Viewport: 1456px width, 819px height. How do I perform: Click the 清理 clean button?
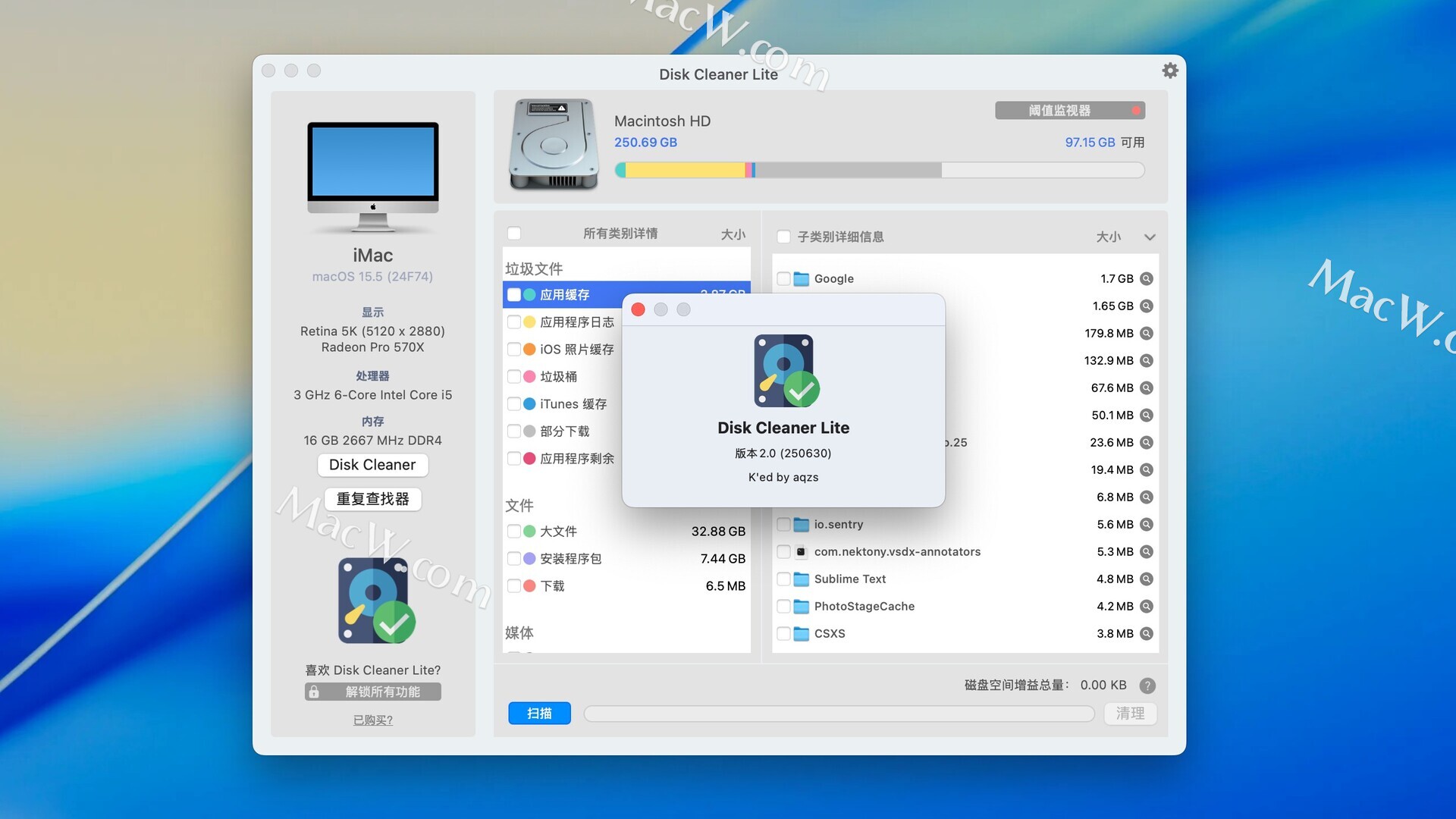click(x=1130, y=714)
